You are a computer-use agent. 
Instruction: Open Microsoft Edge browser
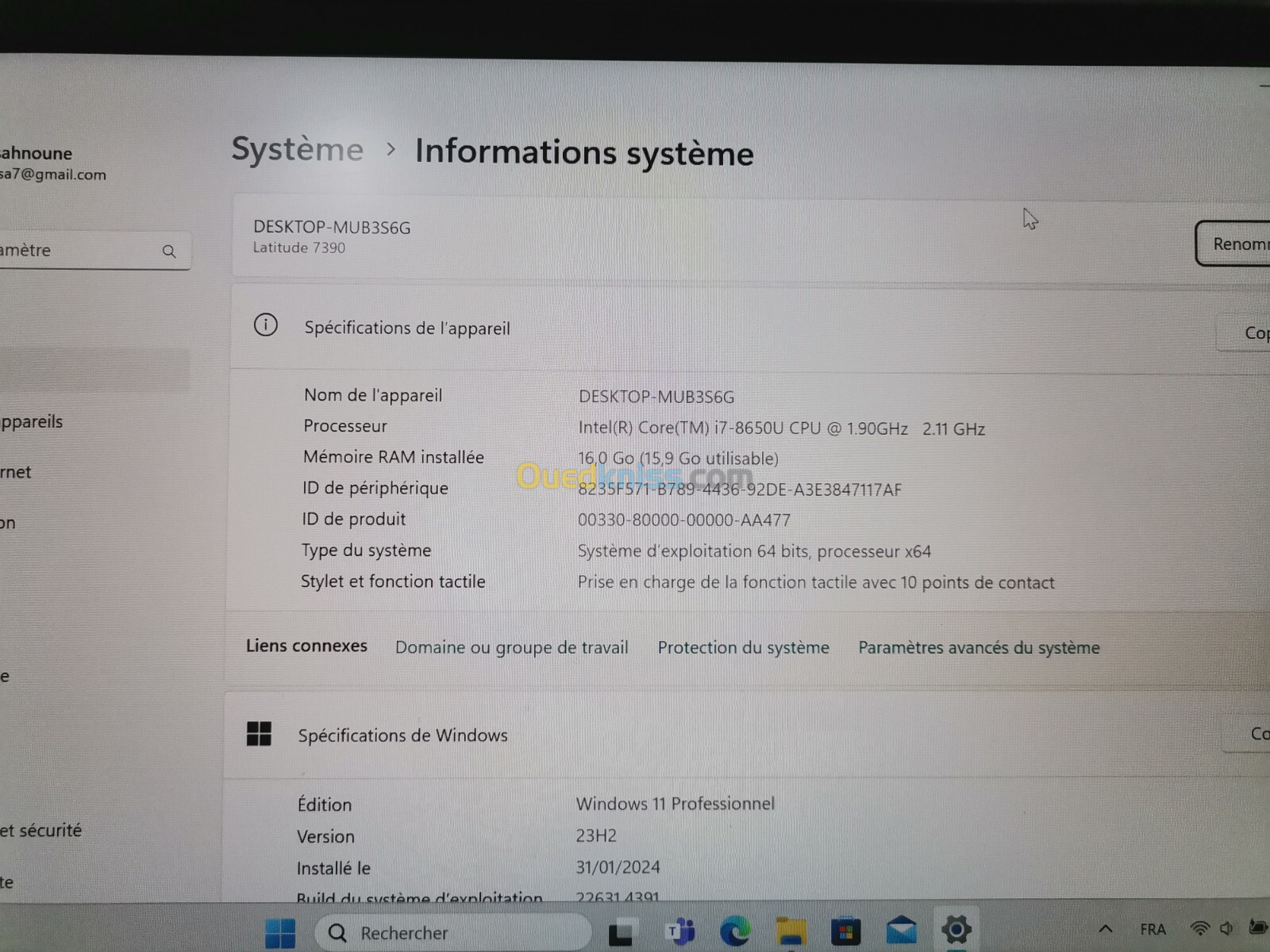(x=736, y=931)
